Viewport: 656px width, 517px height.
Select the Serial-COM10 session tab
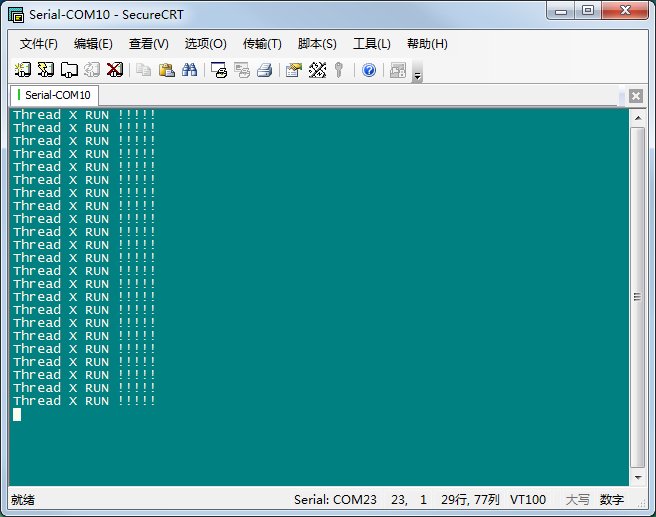54,95
